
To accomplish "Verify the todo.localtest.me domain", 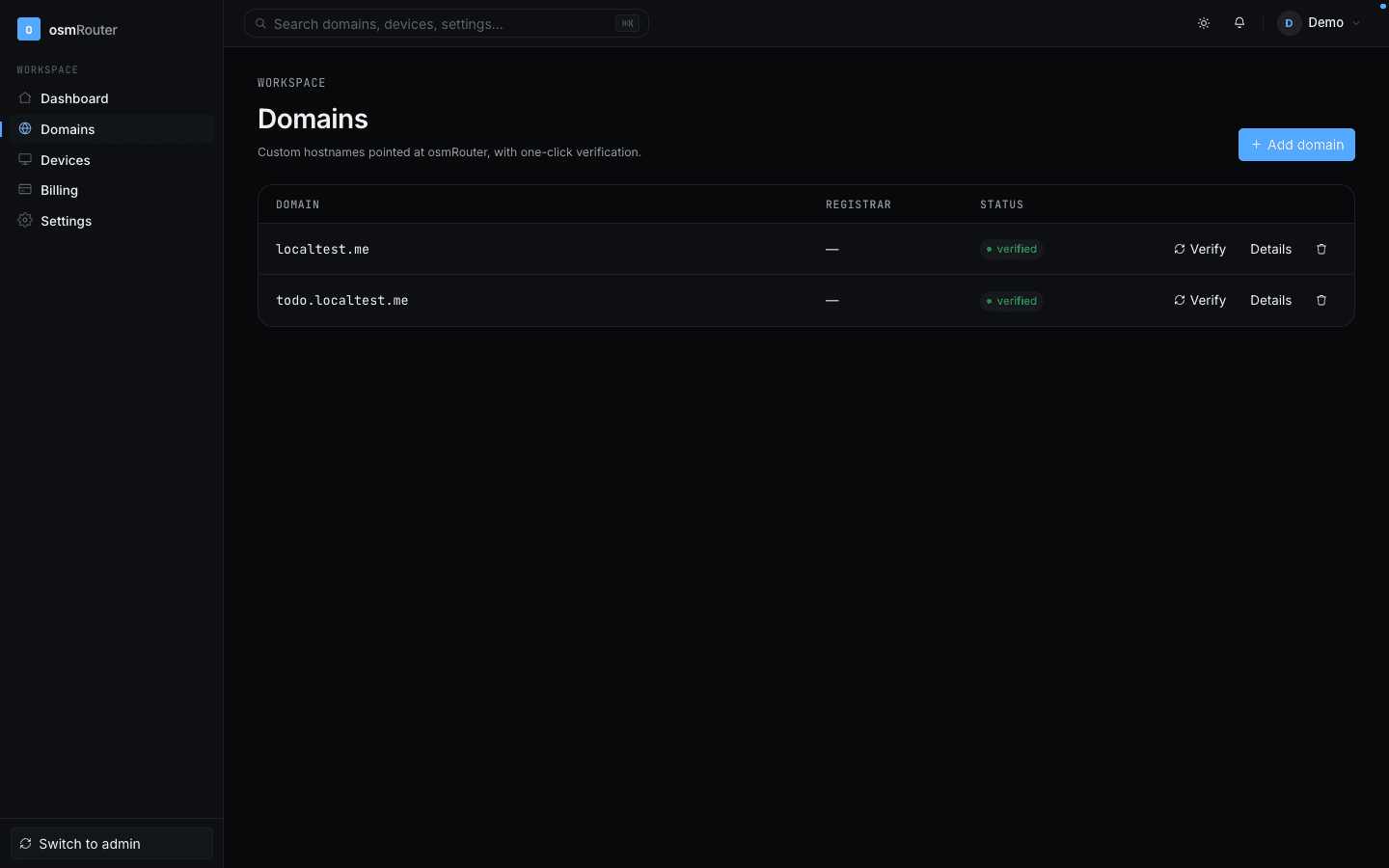I will (1200, 300).
